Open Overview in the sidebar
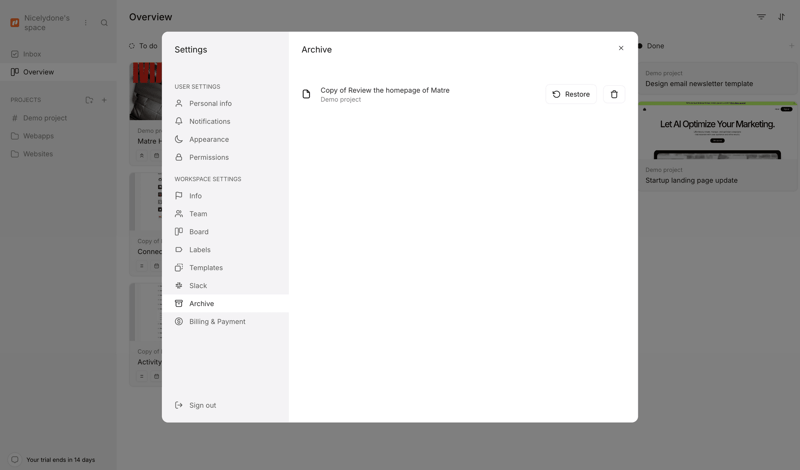800x470 pixels. coord(58,72)
